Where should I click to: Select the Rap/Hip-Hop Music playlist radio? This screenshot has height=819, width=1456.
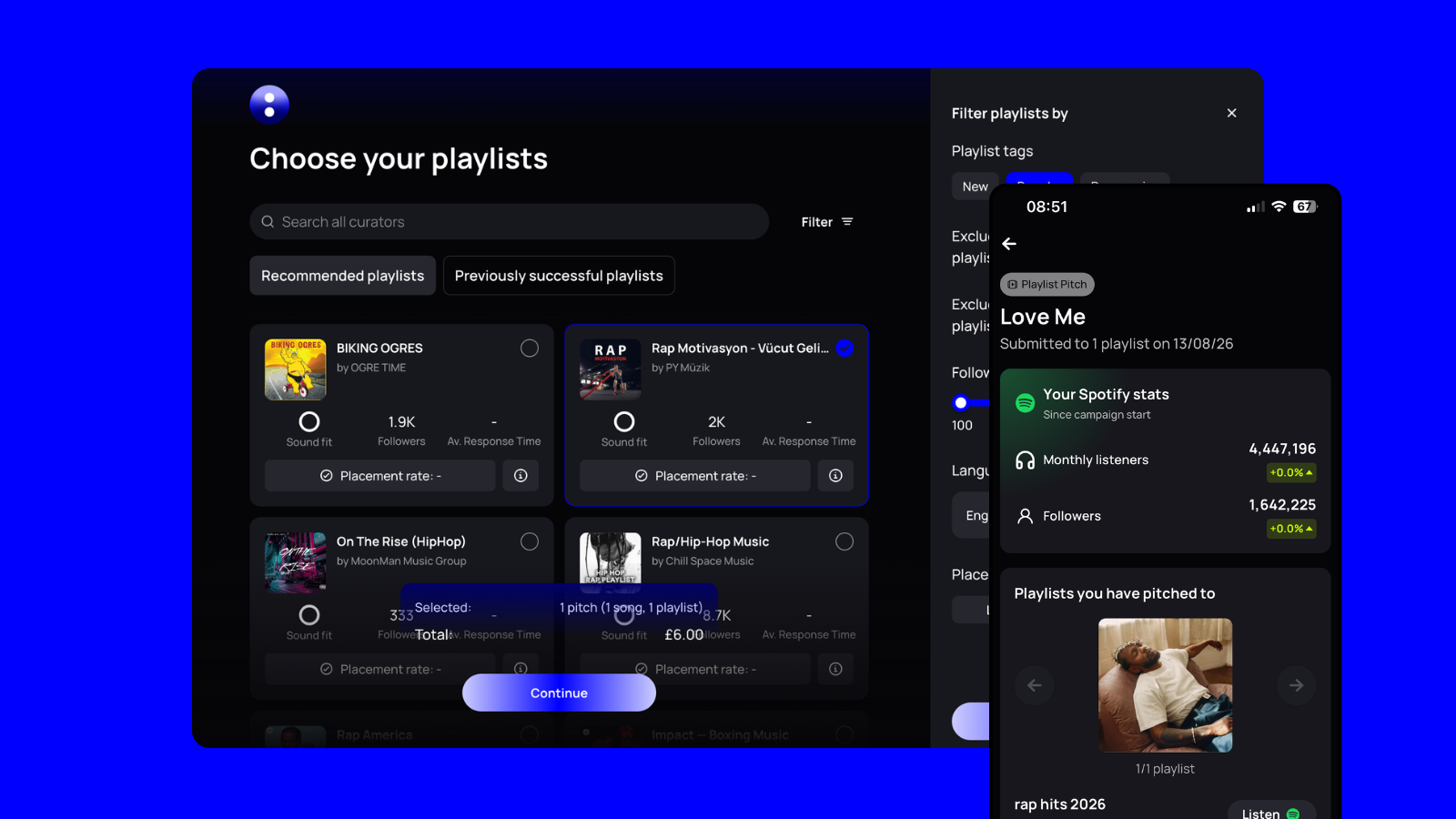click(x=844, y=541)
